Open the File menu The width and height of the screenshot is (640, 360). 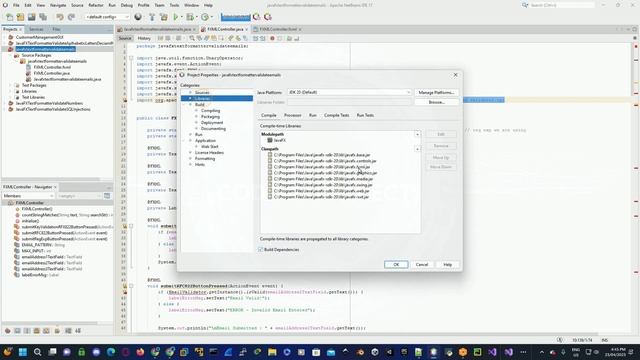(x=16, y=5)
